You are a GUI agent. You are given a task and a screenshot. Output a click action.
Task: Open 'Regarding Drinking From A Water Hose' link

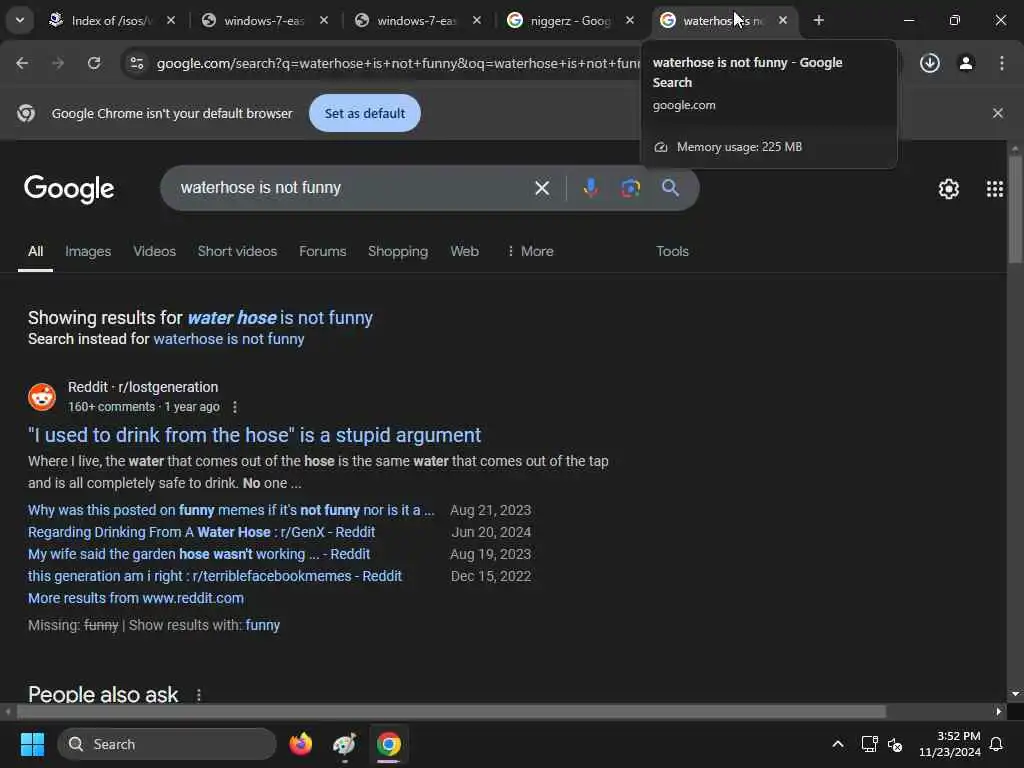(201, 532)
